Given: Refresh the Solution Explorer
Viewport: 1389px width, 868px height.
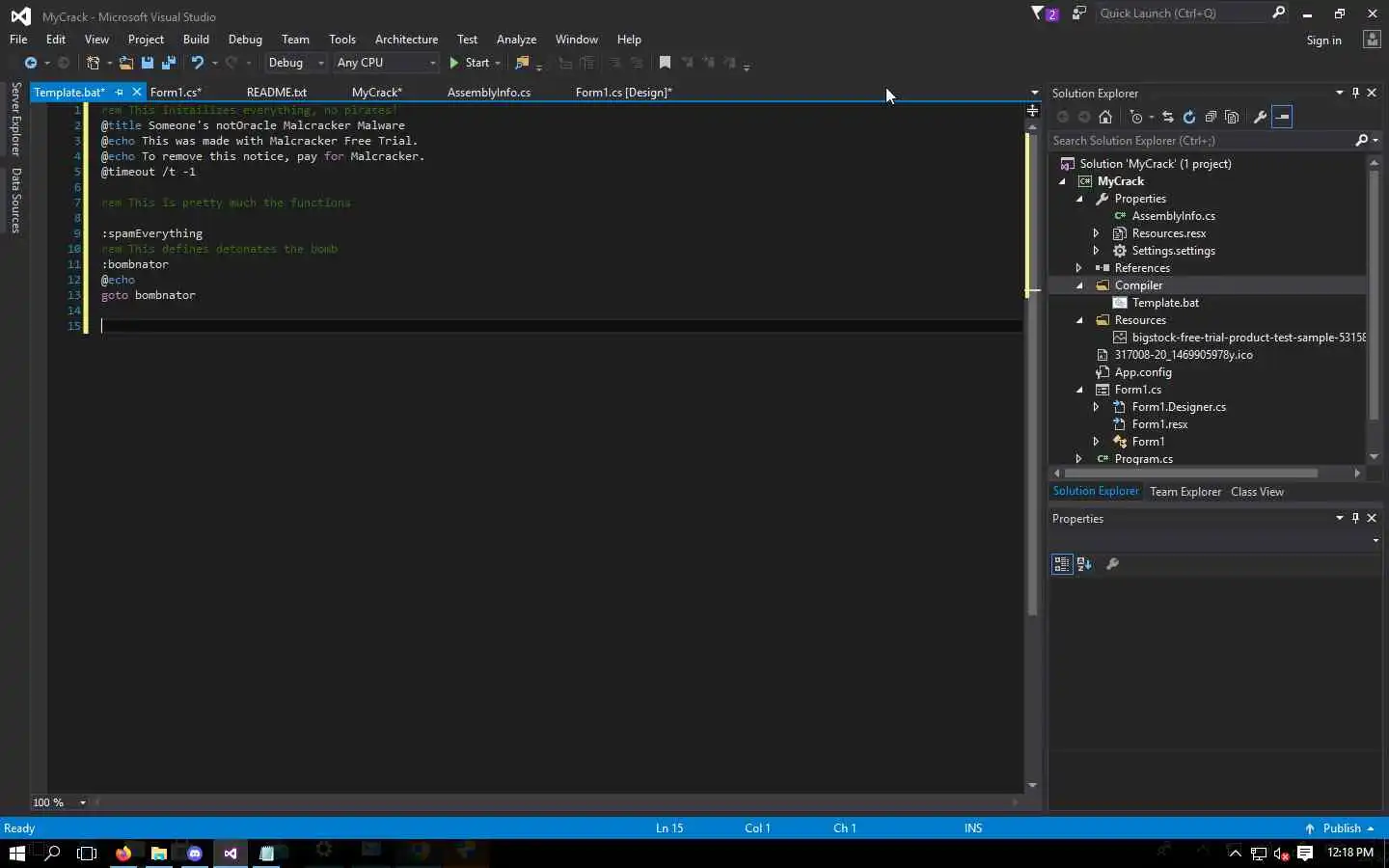Looking at the screenshot, I should coord(1189,117).
